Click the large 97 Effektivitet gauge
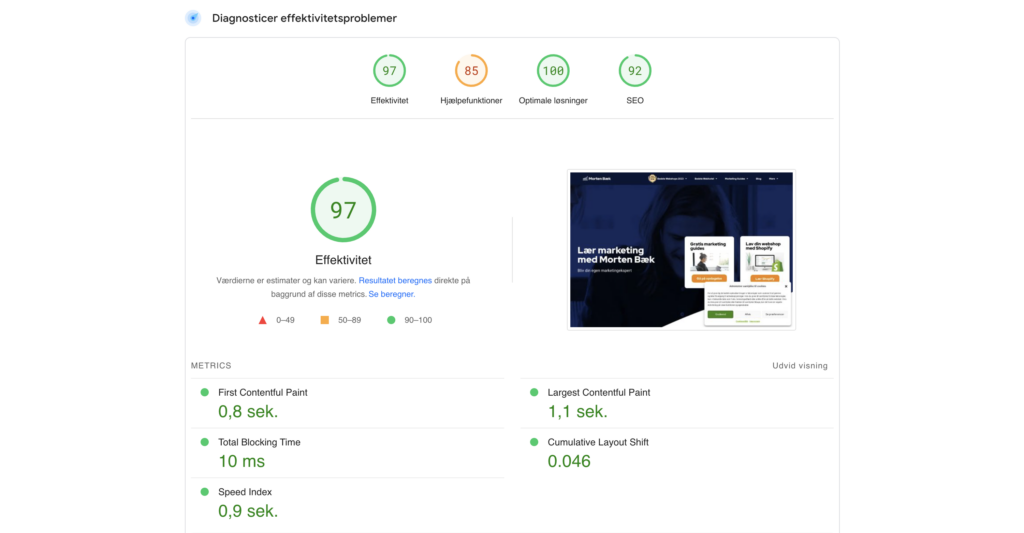The height and width of the screenshot is (533, 1024). click(x=344, y=210)
